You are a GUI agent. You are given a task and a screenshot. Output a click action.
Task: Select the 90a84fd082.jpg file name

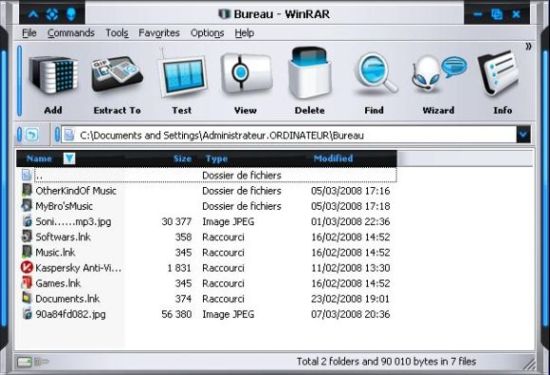71,314
